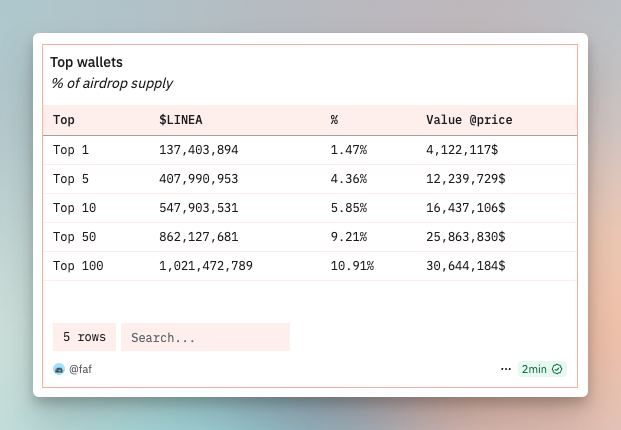Click the 2min refresh status badge

tap(542, 369)
